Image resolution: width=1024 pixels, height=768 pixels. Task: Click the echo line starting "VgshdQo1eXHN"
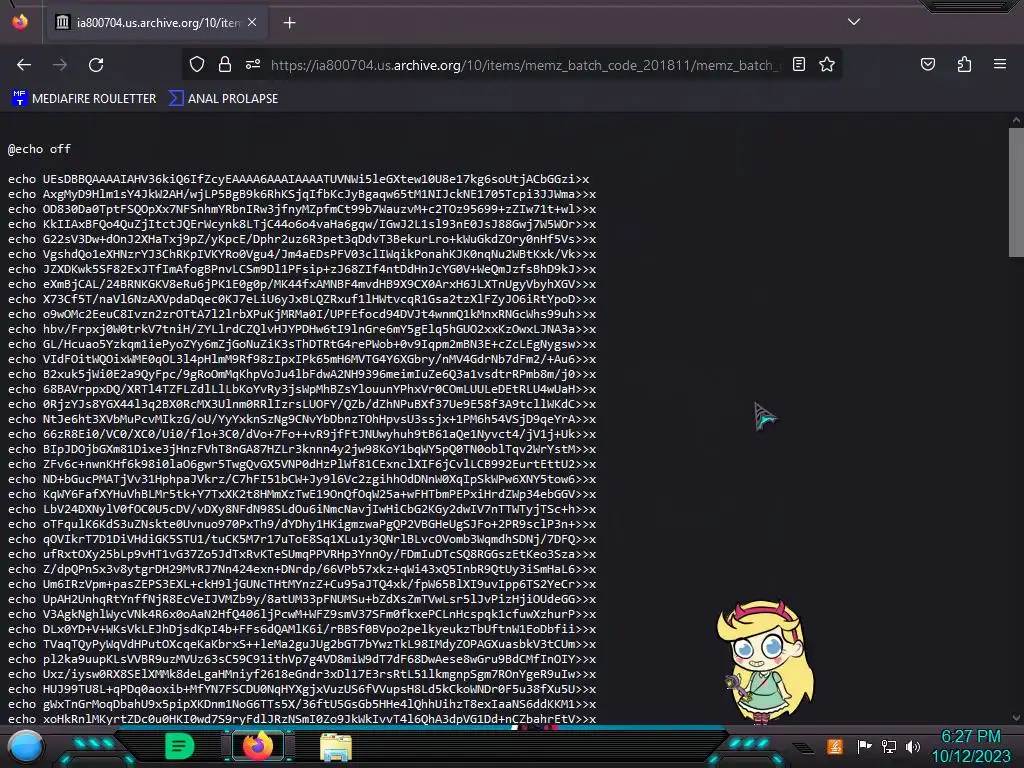[x=302, y=254]
